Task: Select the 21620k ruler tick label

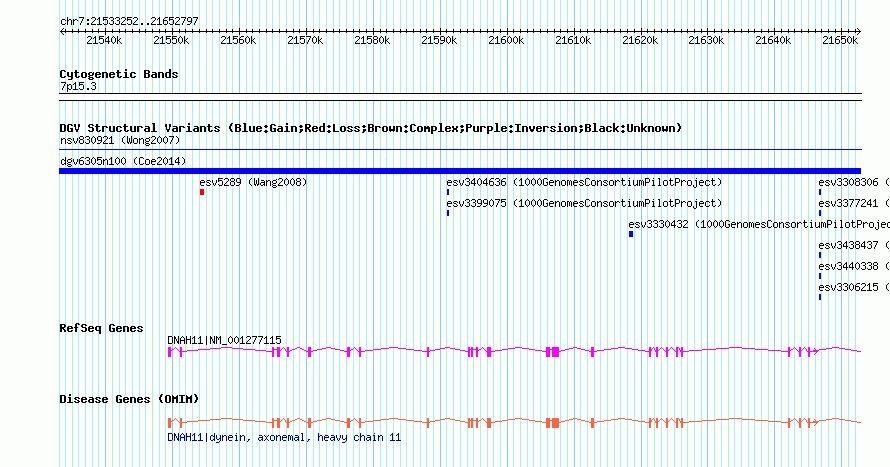Action: pyautogui.click(x=640, y=40)
